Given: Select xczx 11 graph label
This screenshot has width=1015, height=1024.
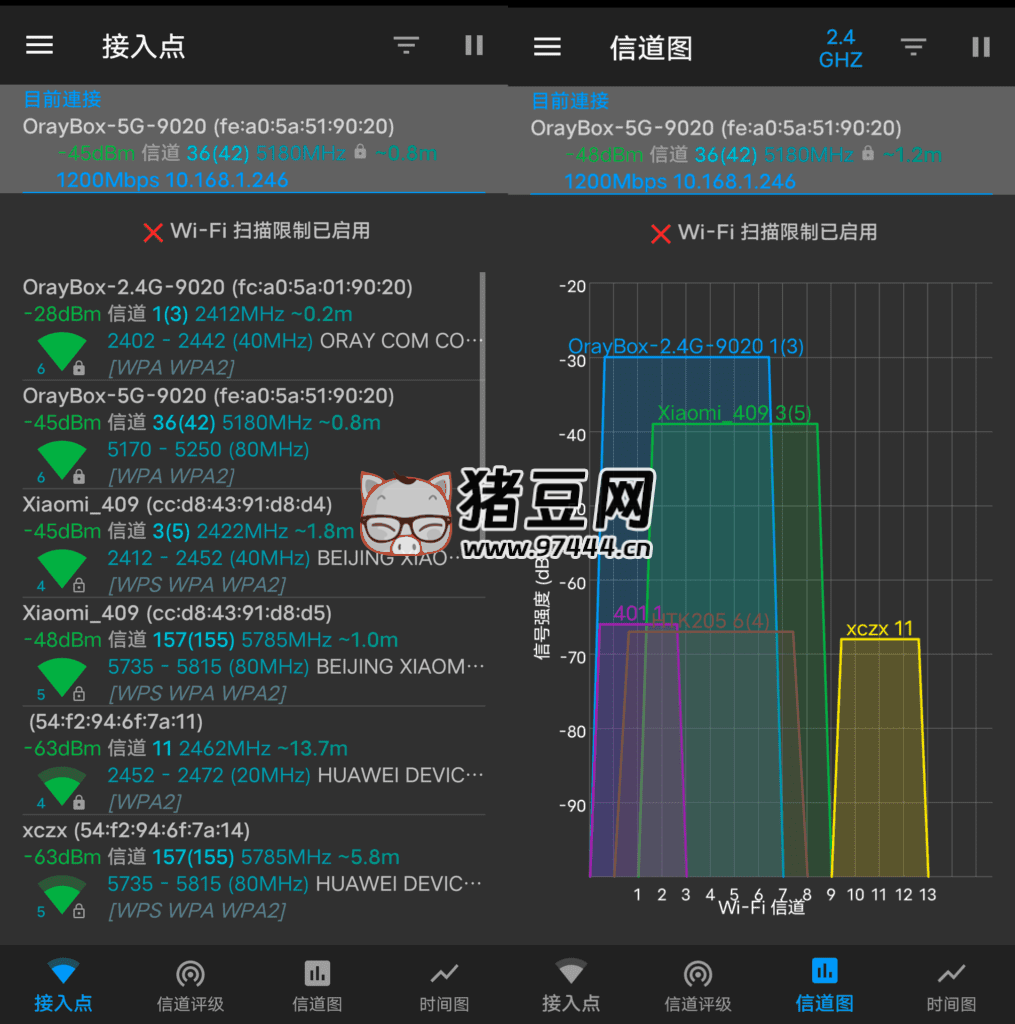Looking at the screenshot, I should pyautogui.click(x=879, y=628).
